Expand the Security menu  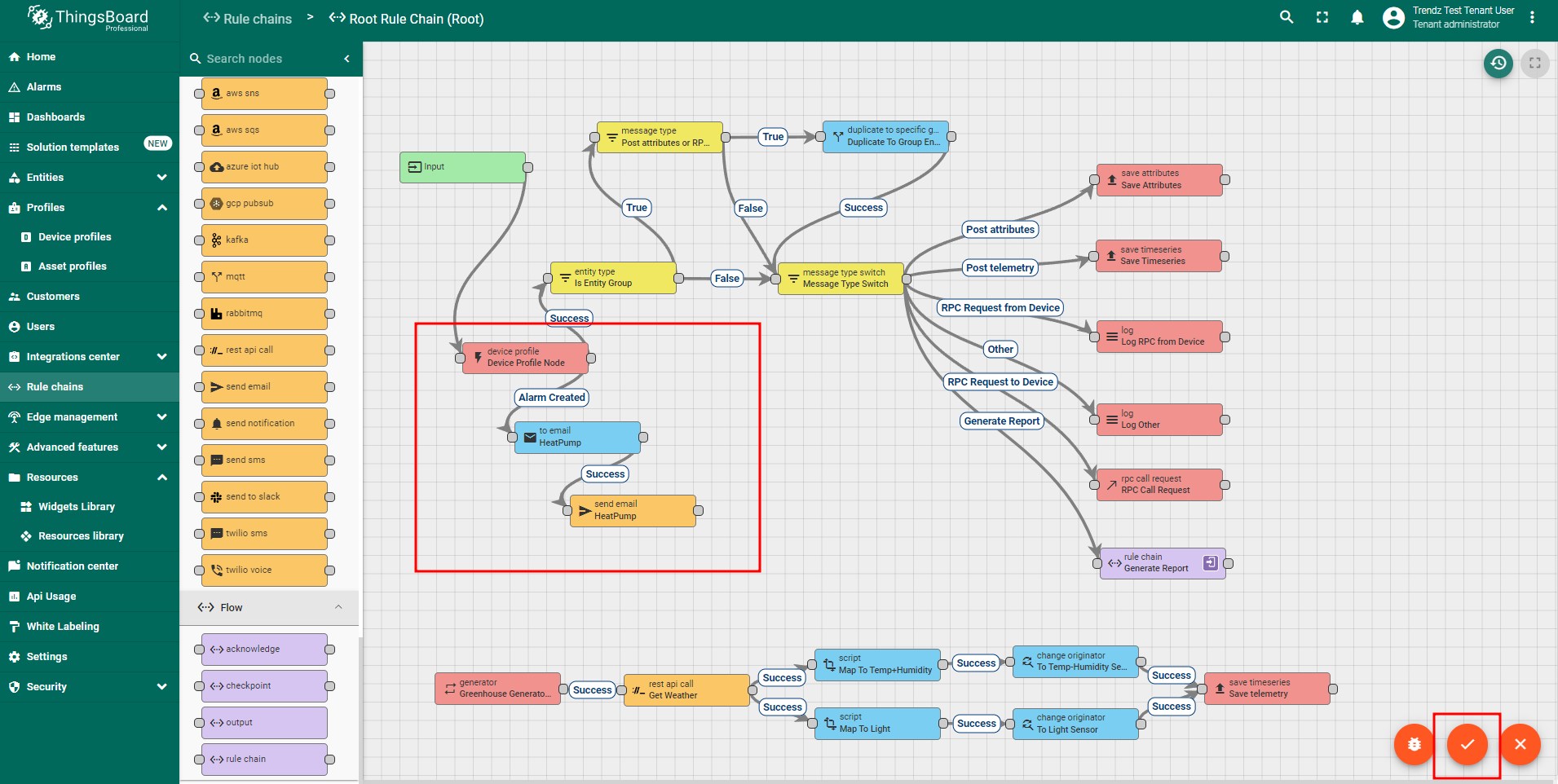(161, 686)
